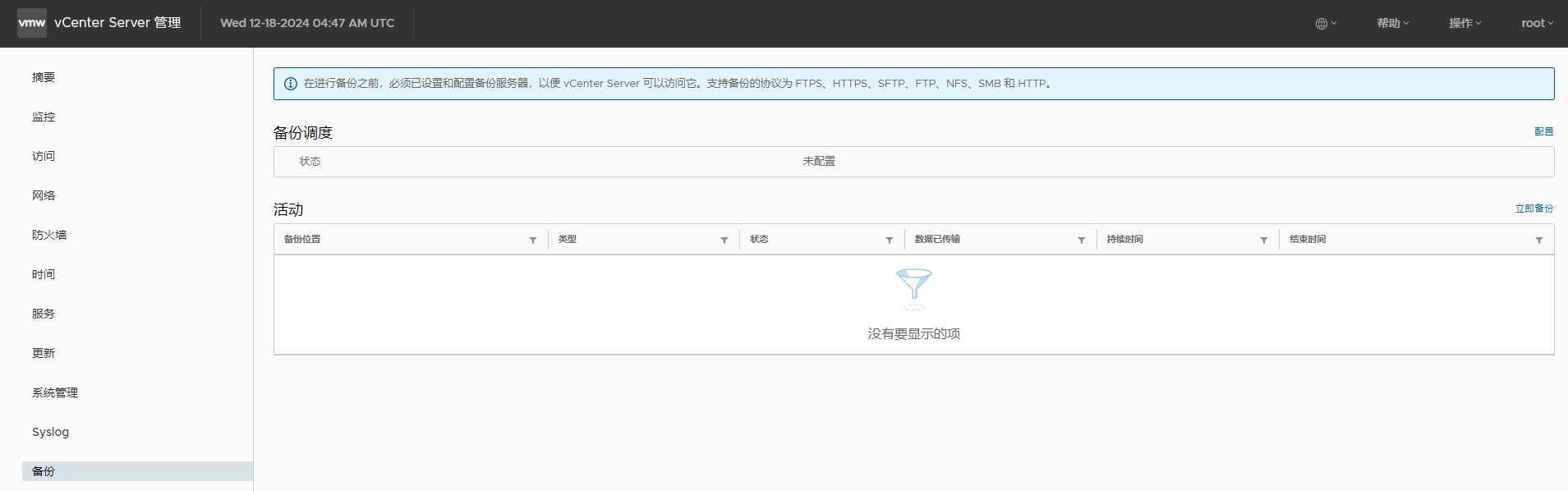
Task: Click filter icon on 结束时间 column
Action: pyautogui.click(x=1539, y=241)
